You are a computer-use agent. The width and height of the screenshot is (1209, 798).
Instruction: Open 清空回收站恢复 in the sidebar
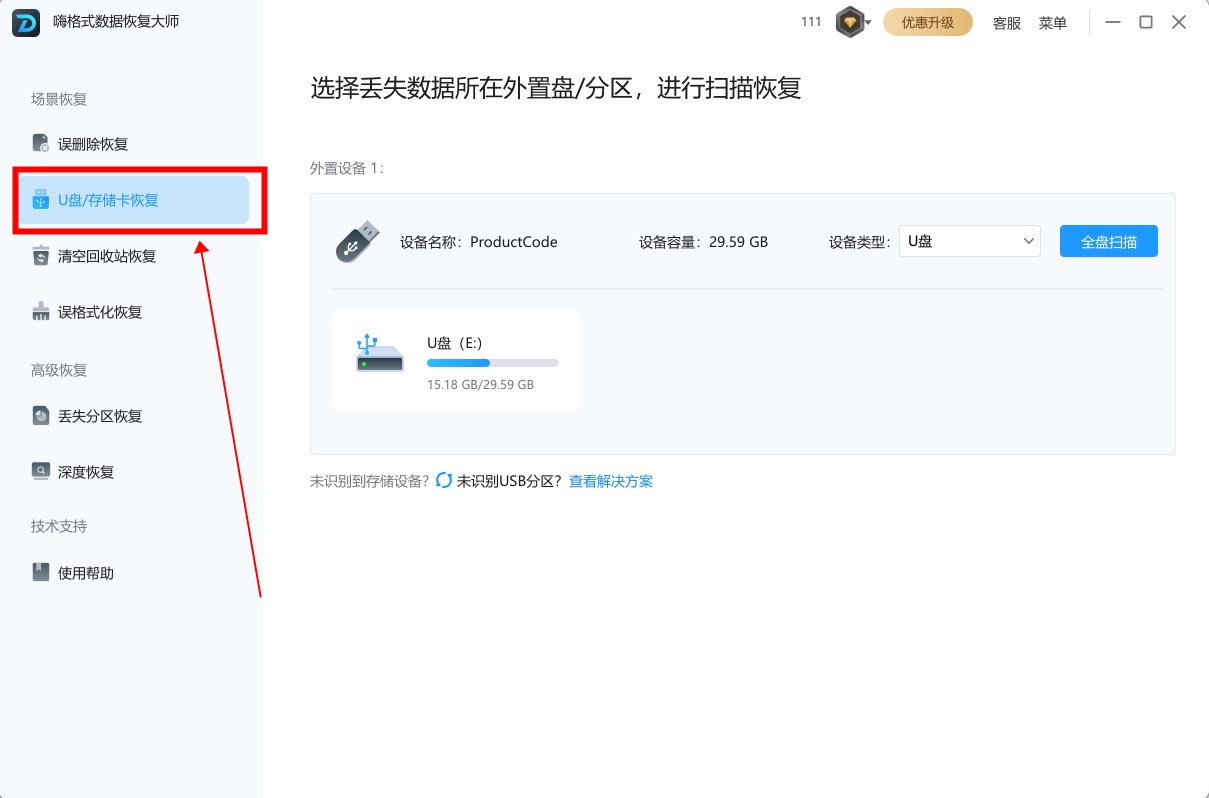tap(134, 256)
